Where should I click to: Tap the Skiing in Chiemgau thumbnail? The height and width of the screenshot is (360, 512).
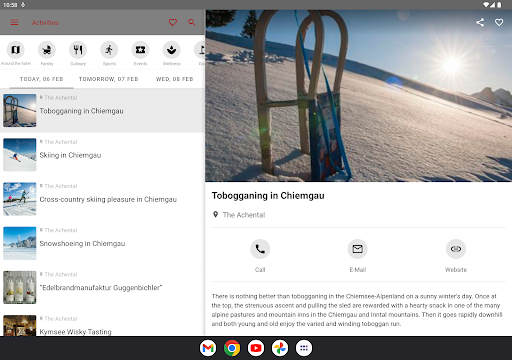pyautogui.click(x=20, y=155)
